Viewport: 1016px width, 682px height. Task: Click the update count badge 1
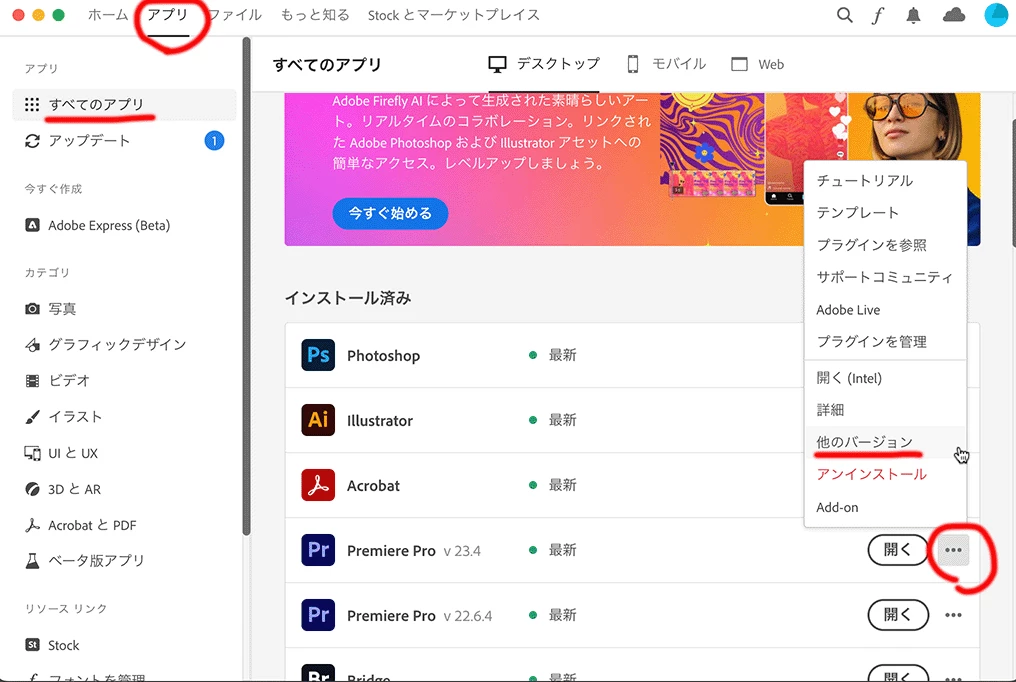214,141
